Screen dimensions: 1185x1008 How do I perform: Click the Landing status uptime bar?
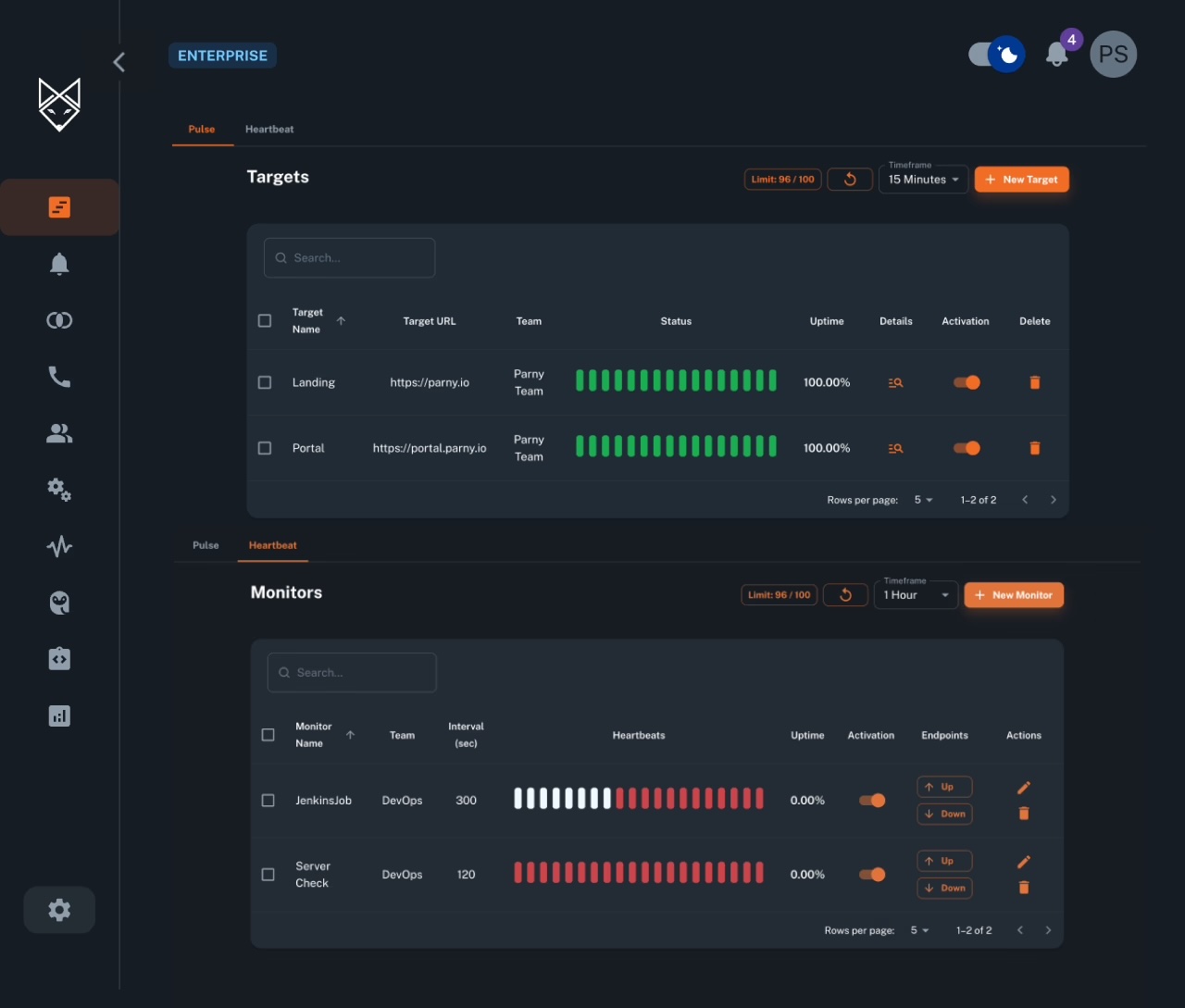pos(676,380)
